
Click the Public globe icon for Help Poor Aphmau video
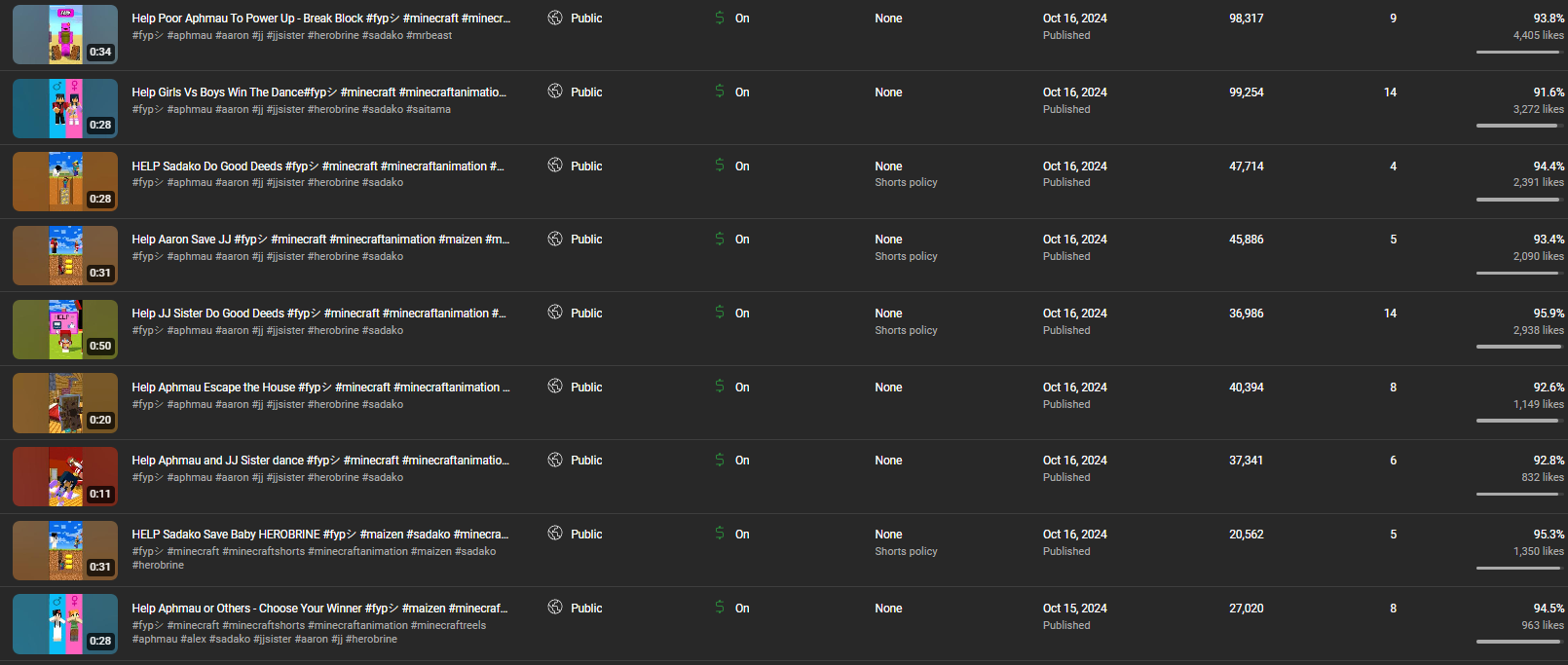[x=555, y=18]
